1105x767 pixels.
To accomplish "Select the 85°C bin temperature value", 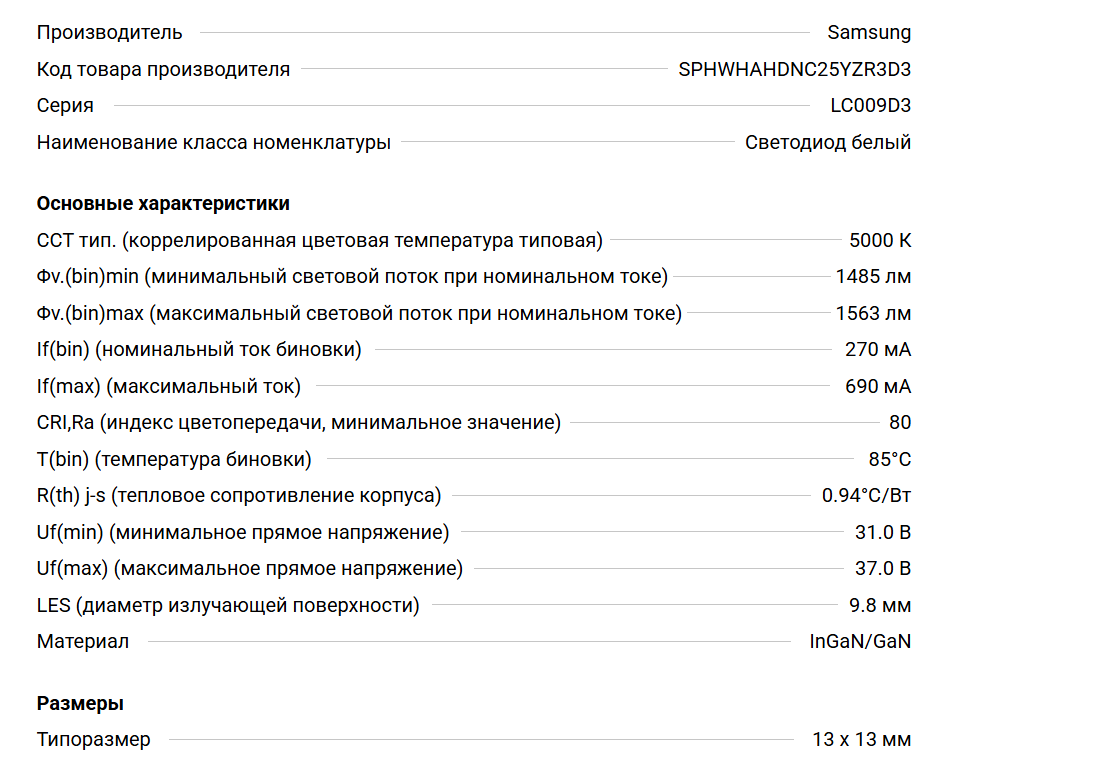I will coord(889,459).
